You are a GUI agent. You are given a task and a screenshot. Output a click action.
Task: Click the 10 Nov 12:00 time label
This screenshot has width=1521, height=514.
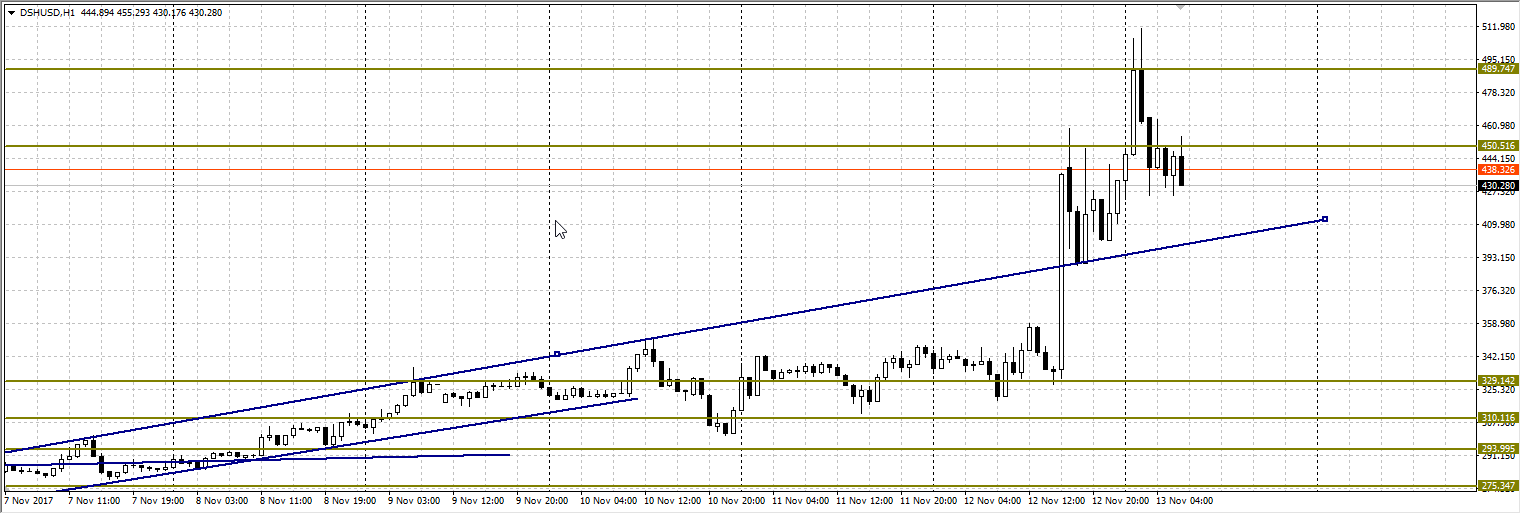pyautogui.click(x=673, y=500)
